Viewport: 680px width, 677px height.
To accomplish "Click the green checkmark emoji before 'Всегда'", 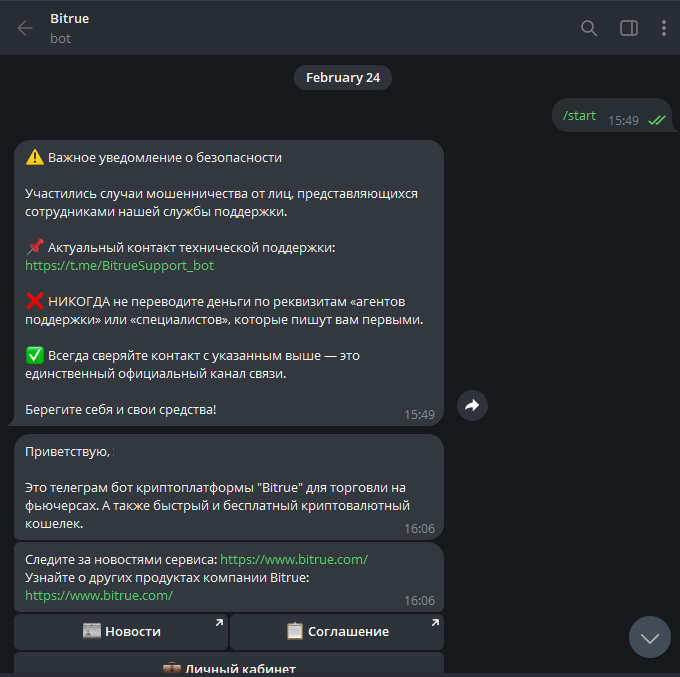I will click(x=35, y=355).
